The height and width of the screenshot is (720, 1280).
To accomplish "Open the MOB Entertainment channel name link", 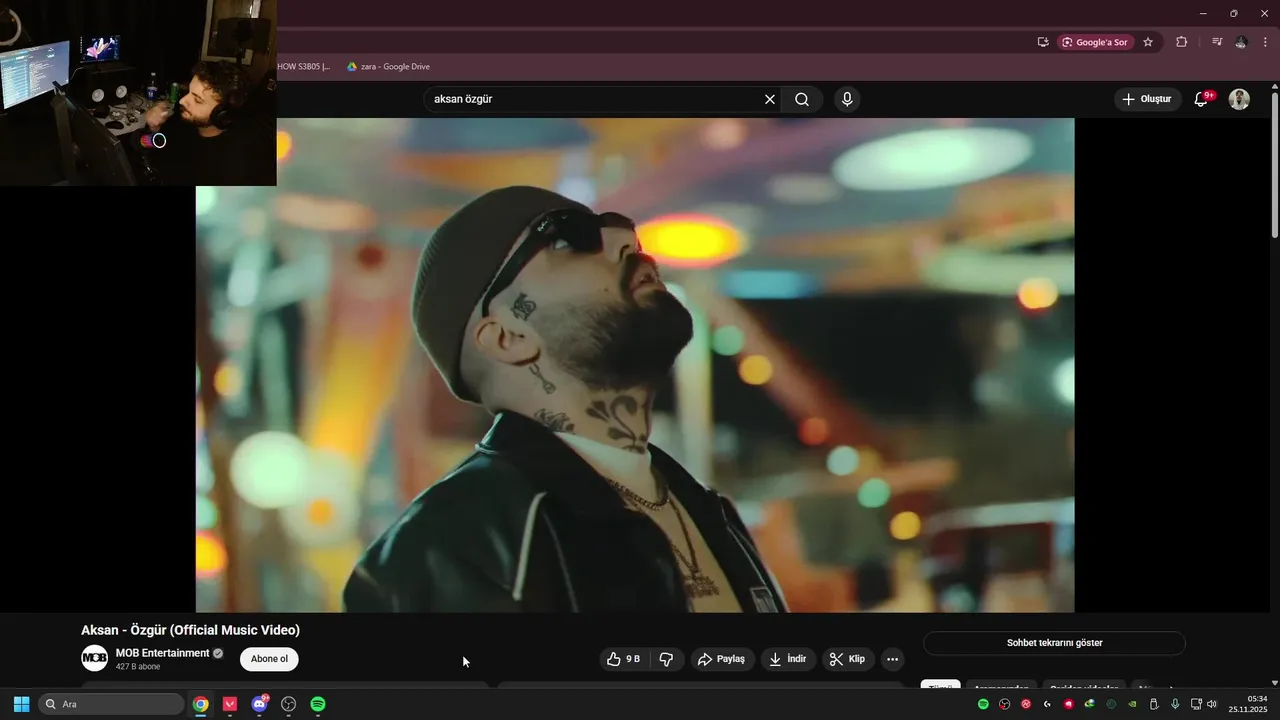I will 162,653.
